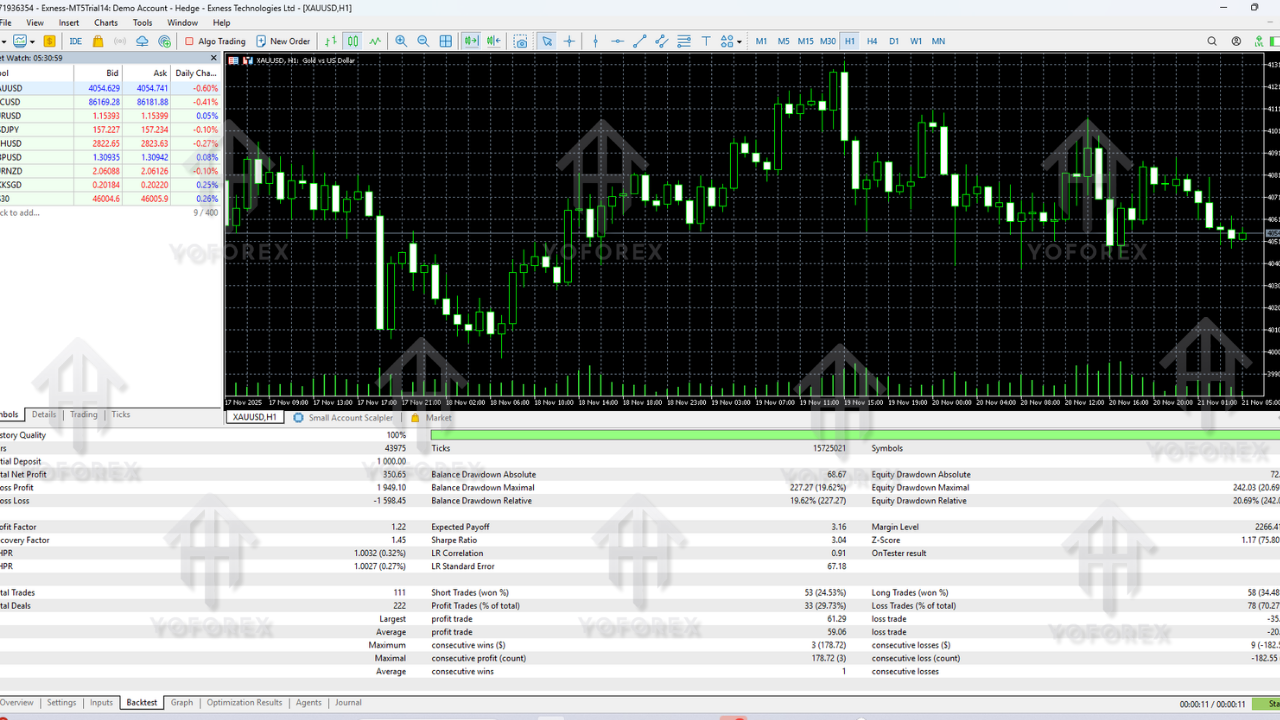Select the Draw Trendline tool

(x=640, y=41)
